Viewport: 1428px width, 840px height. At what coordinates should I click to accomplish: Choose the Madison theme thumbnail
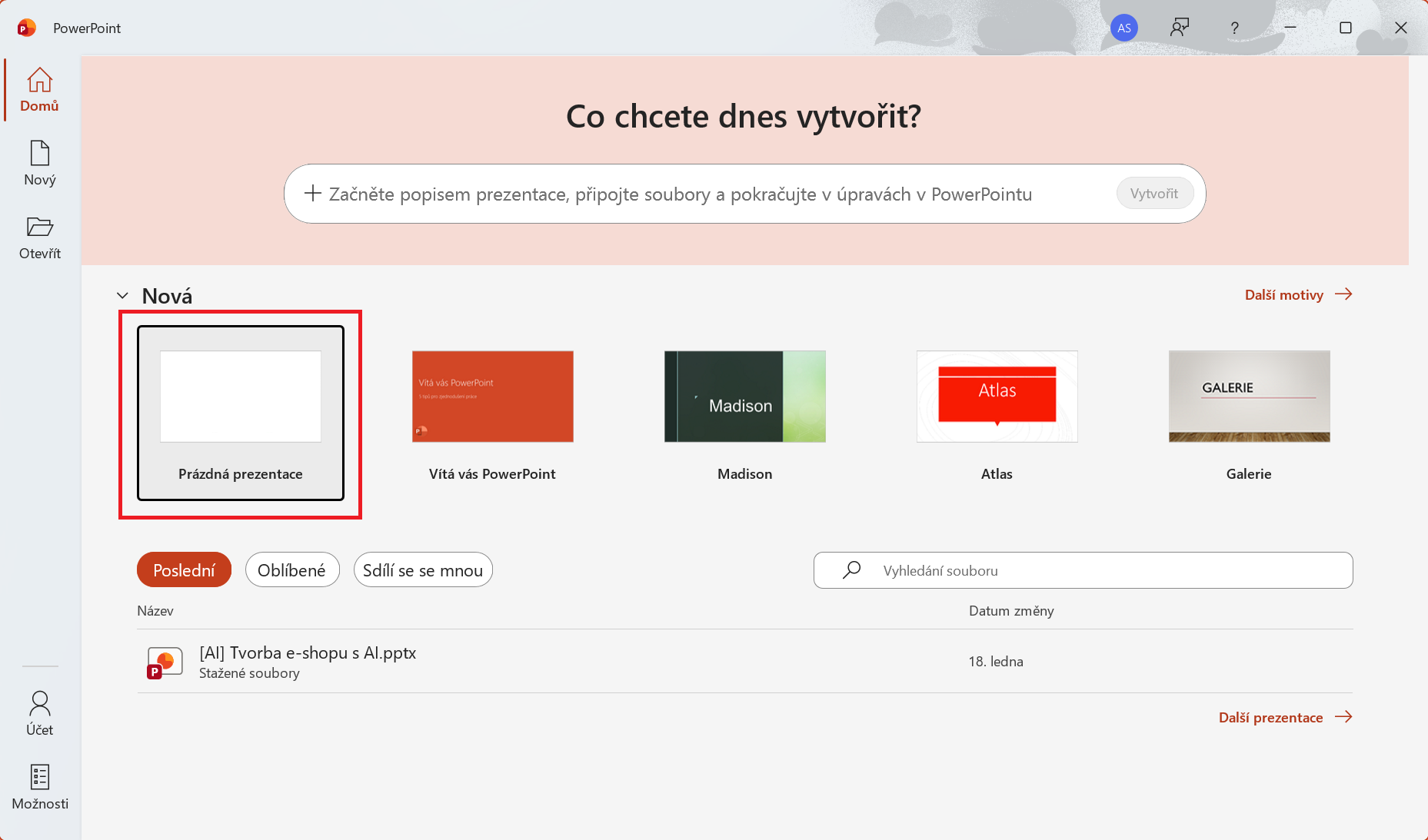745,397
